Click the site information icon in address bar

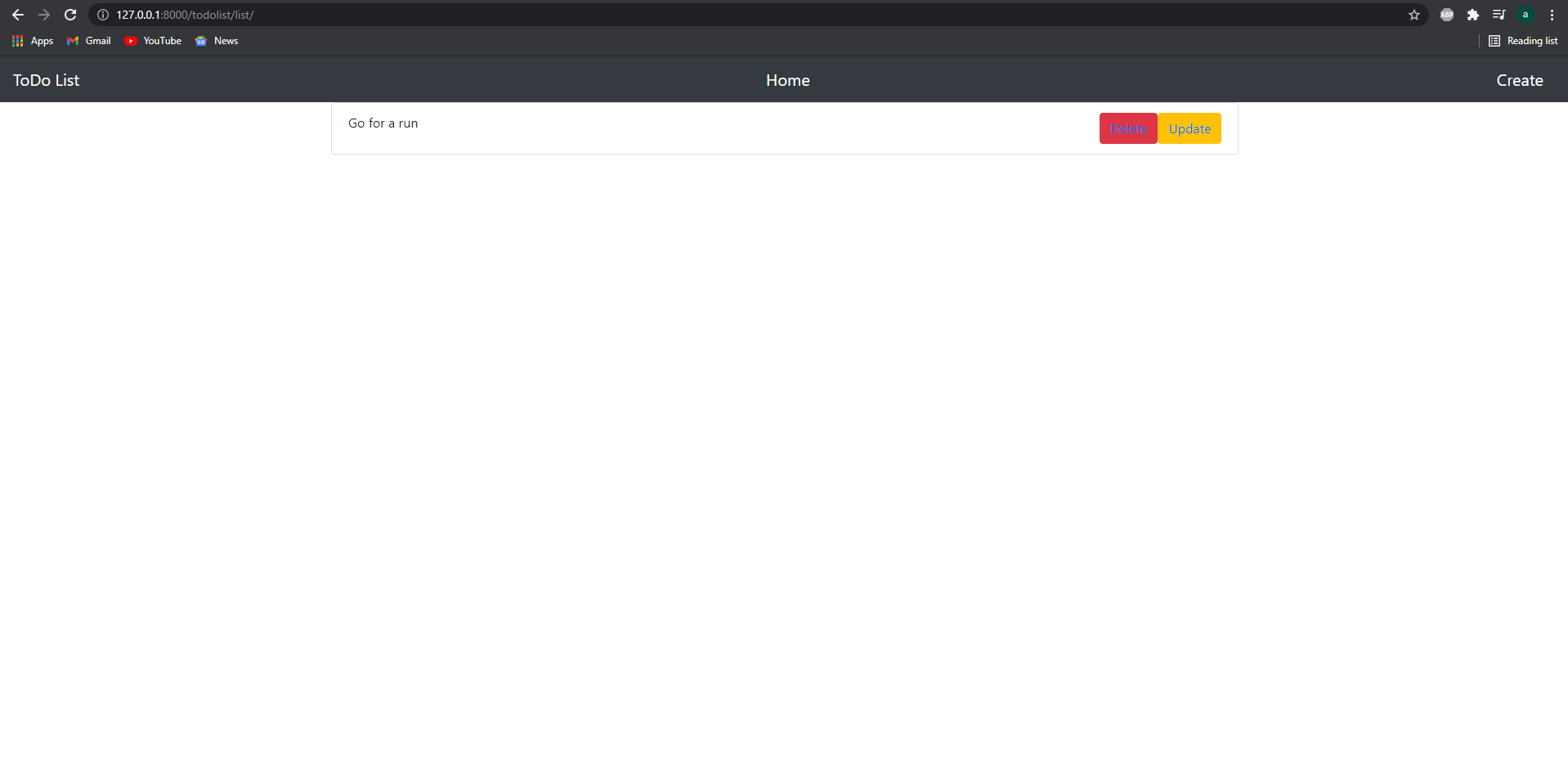(102, 15)
